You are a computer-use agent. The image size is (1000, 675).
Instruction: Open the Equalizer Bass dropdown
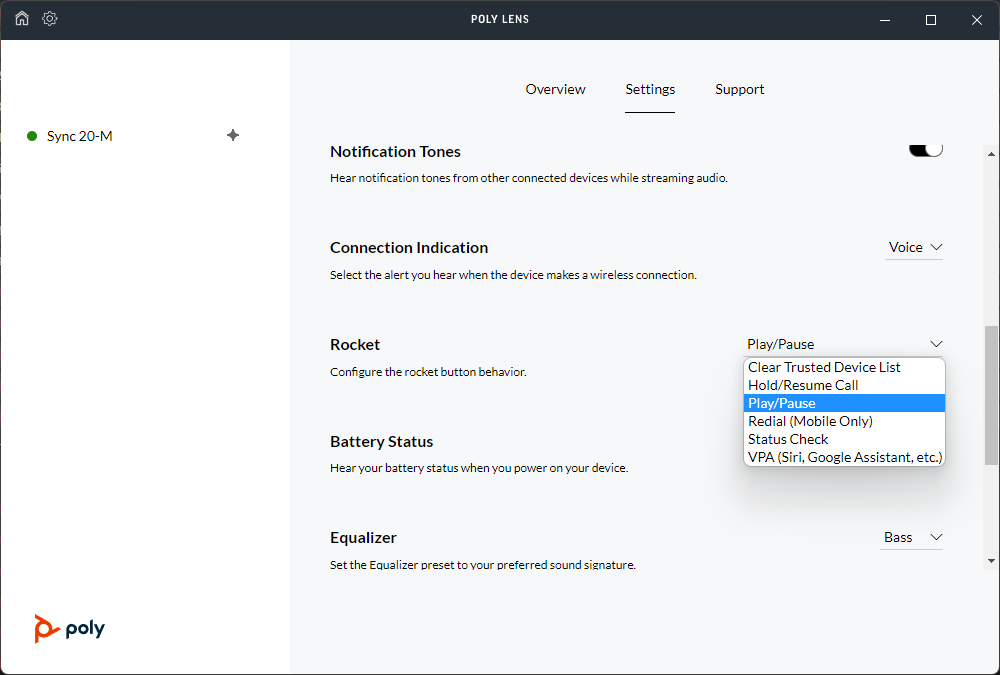click(x=912, y=537)
